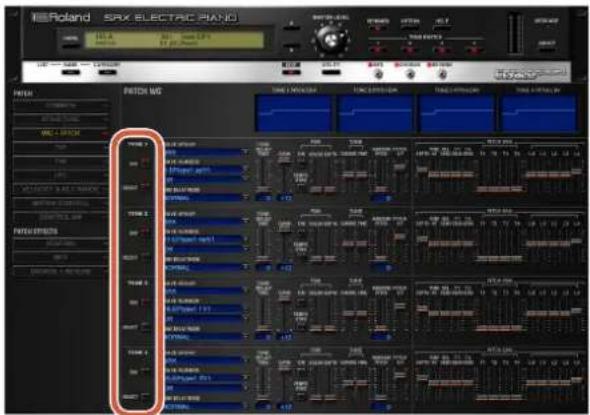The height and width of the screenshot is (415, 590).
Task: Toggle Tone Switch 2 in the top panel
Action: (409, 49)
